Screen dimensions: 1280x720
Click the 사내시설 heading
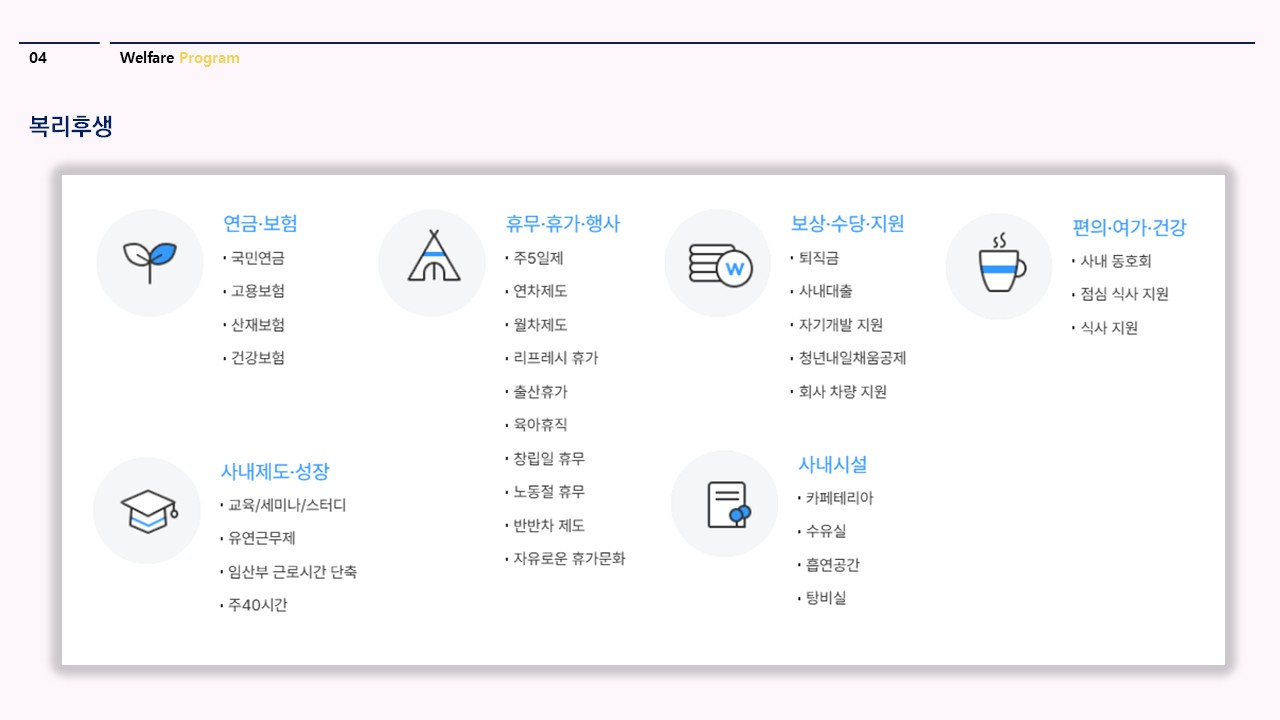coord(832,464)
